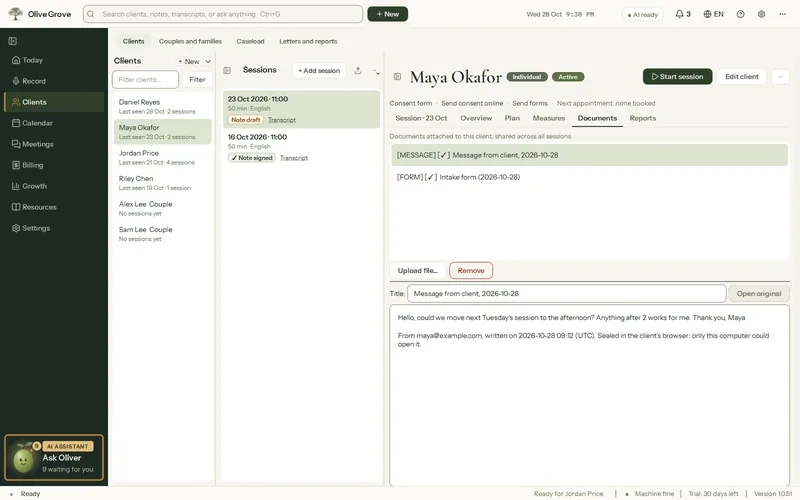This screenshot has width=800, height=500.
Task: Open Letters and reports tab
Action: pos(308,41)
